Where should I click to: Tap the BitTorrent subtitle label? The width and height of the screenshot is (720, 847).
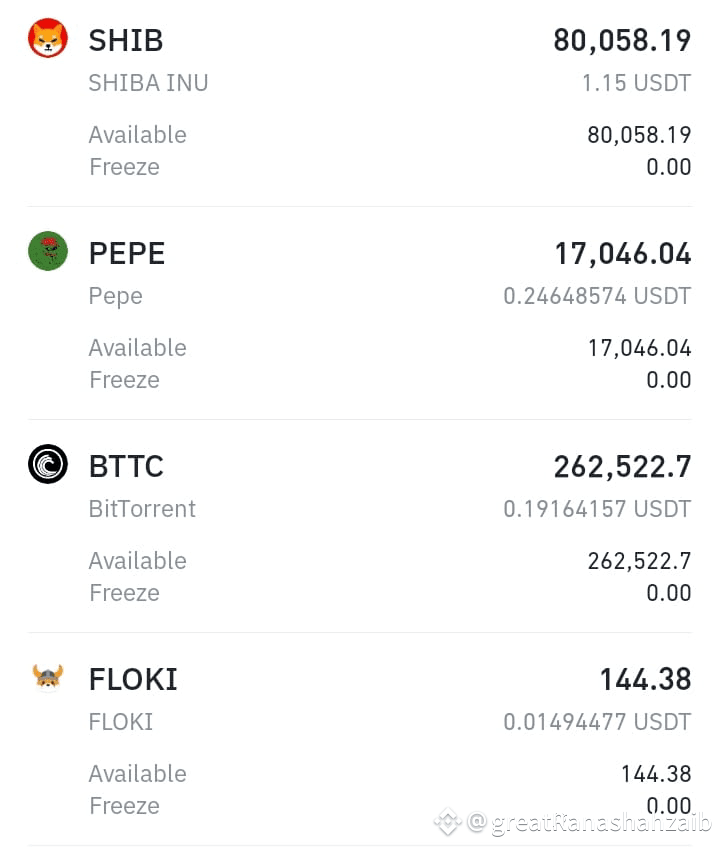(143, 509)
